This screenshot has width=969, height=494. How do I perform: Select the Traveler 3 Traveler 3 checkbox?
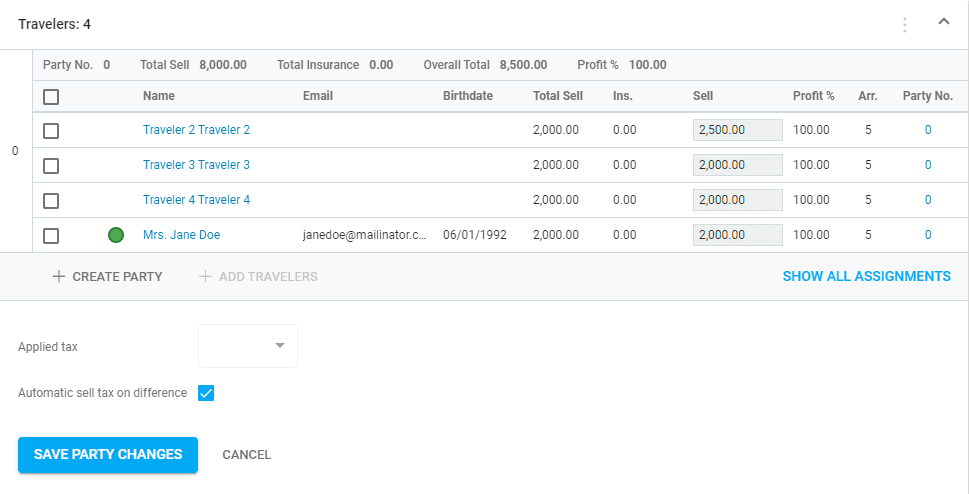click(x=51, y=166)
